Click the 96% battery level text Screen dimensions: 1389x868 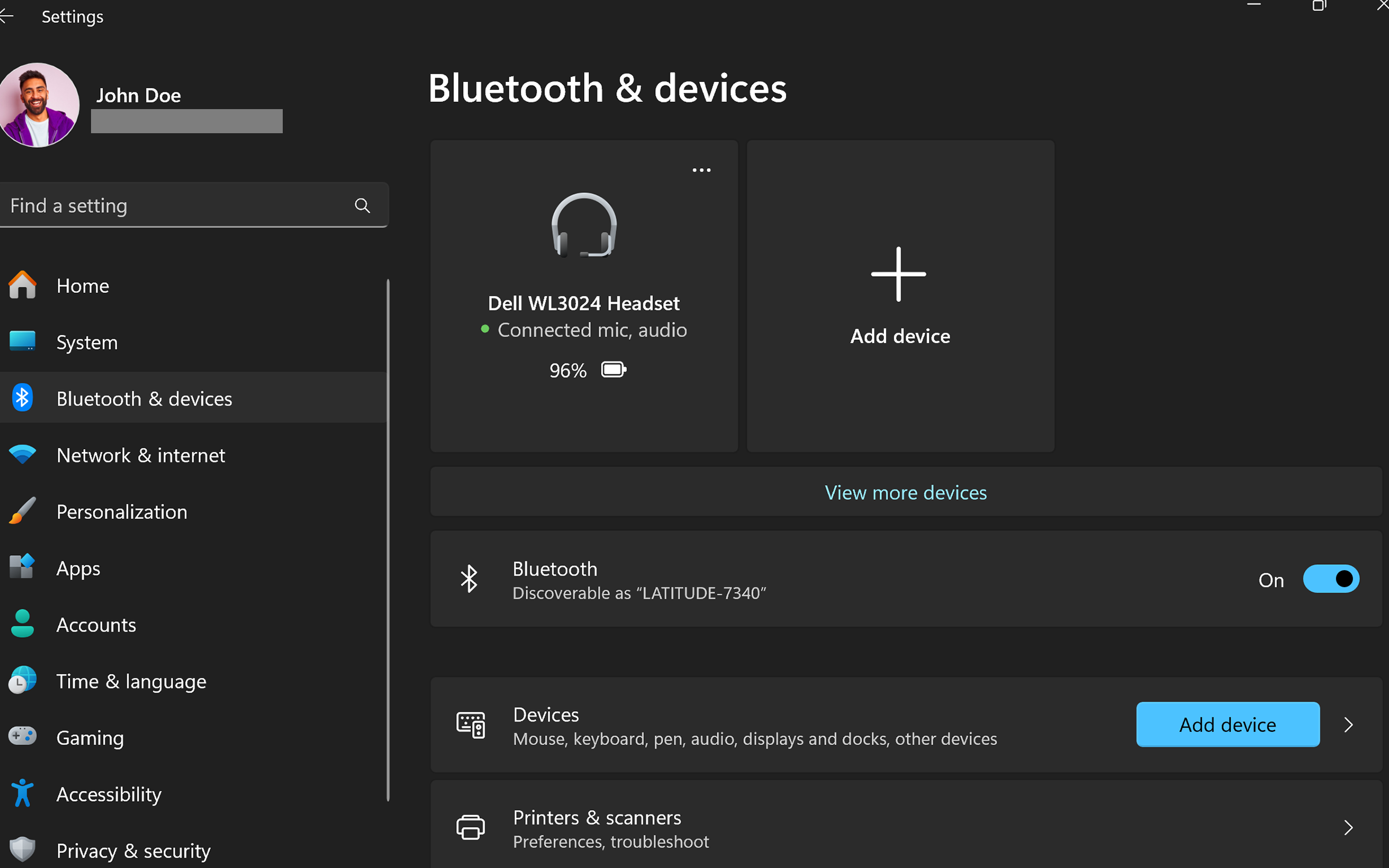pos(567,370)
